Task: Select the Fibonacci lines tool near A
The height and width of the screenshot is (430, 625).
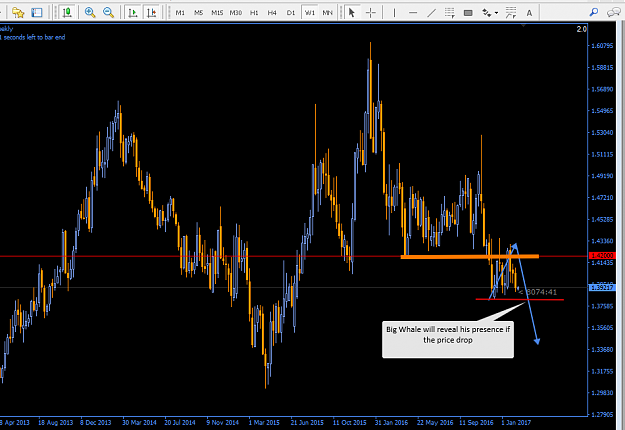Action: pos(511,13)
